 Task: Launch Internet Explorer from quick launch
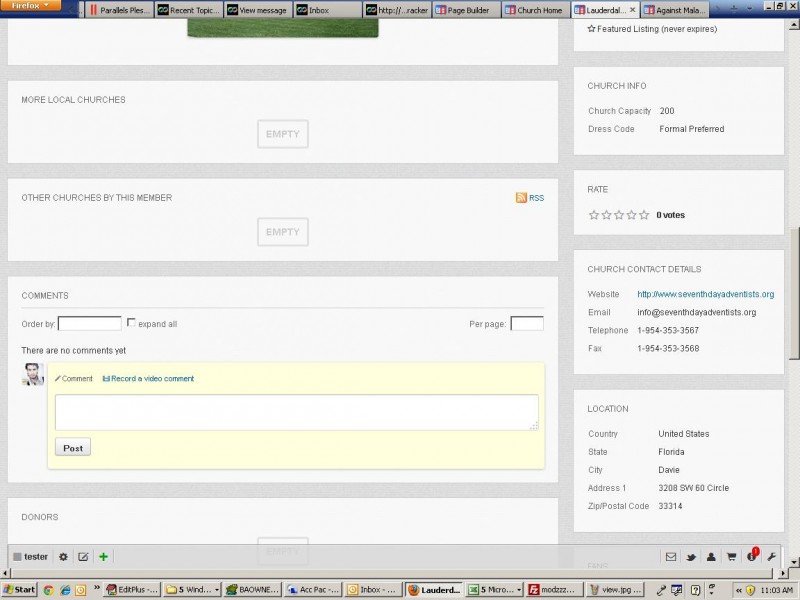[65, 590]
